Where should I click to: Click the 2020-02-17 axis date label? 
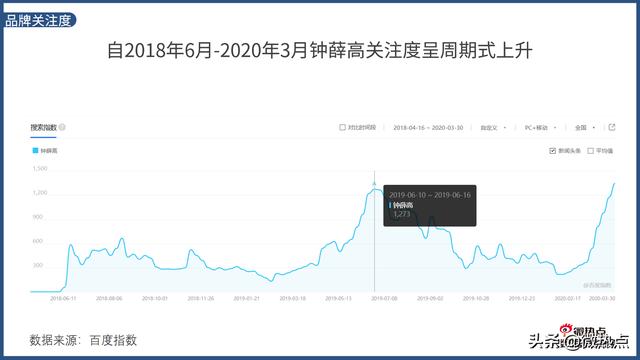(567, 298)
